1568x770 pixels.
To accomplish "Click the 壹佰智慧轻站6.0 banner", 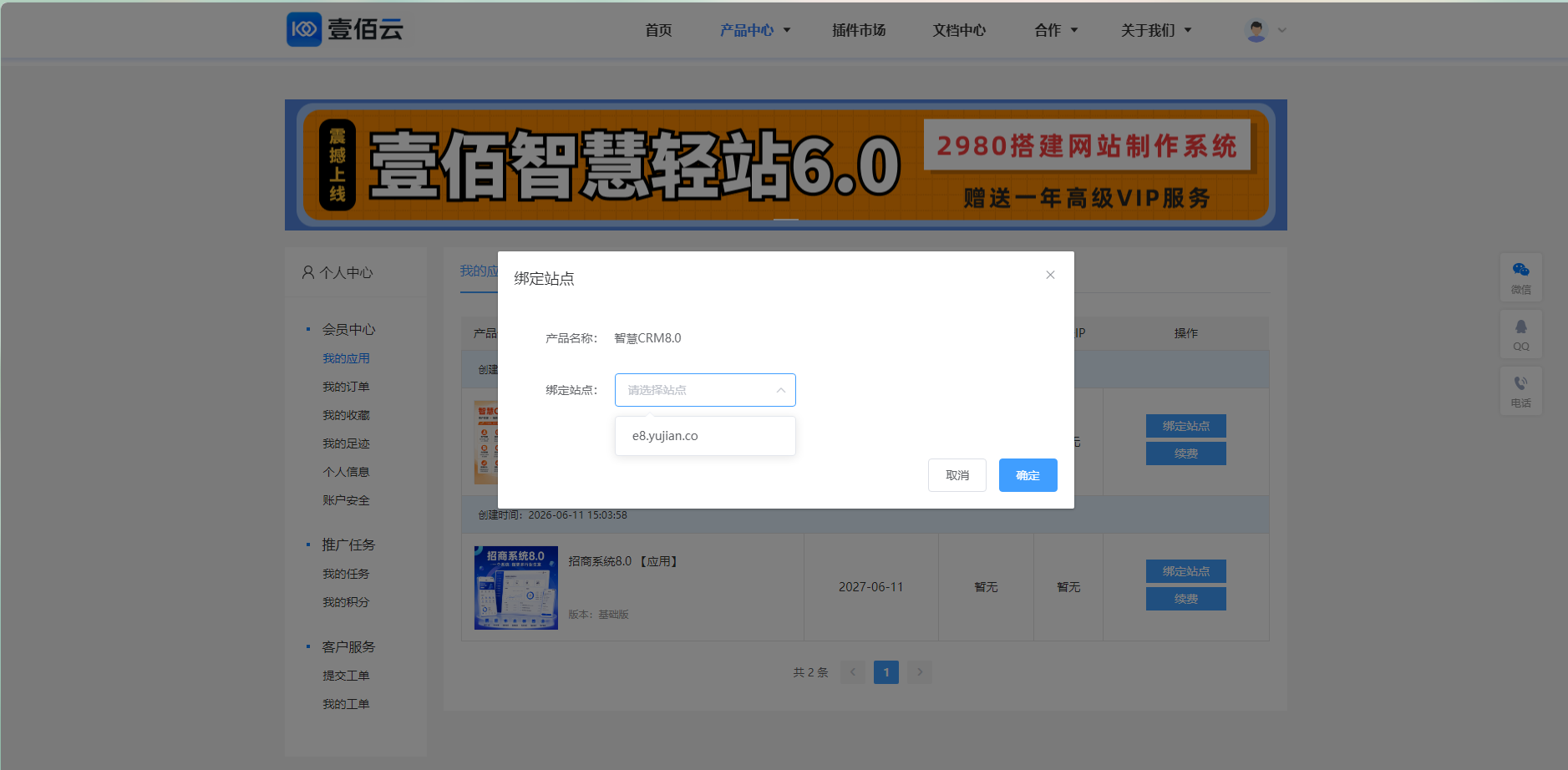I will tap(786, 165).
